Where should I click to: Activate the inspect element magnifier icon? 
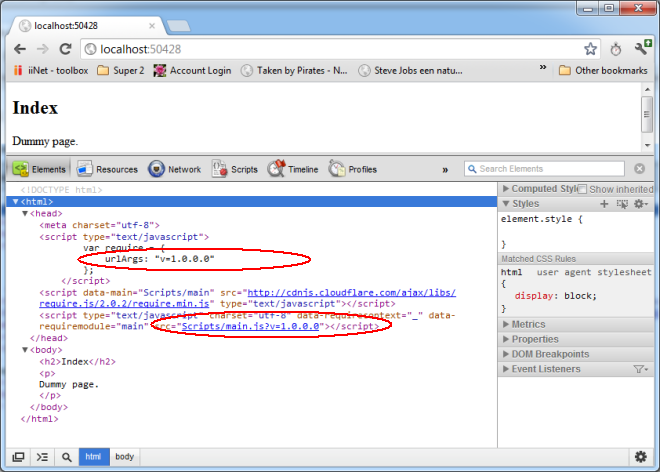pos(67,457)
